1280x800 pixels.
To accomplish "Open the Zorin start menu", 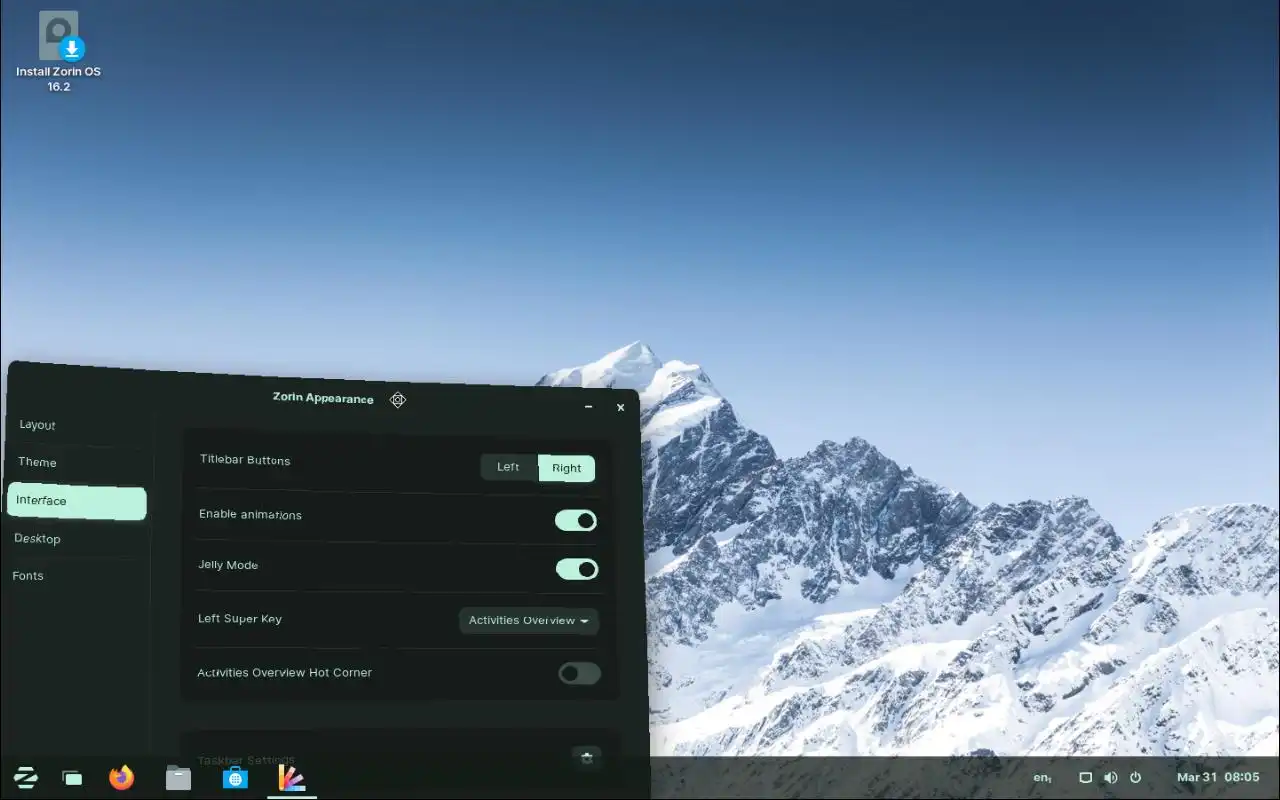I will [x=26, y=778].
